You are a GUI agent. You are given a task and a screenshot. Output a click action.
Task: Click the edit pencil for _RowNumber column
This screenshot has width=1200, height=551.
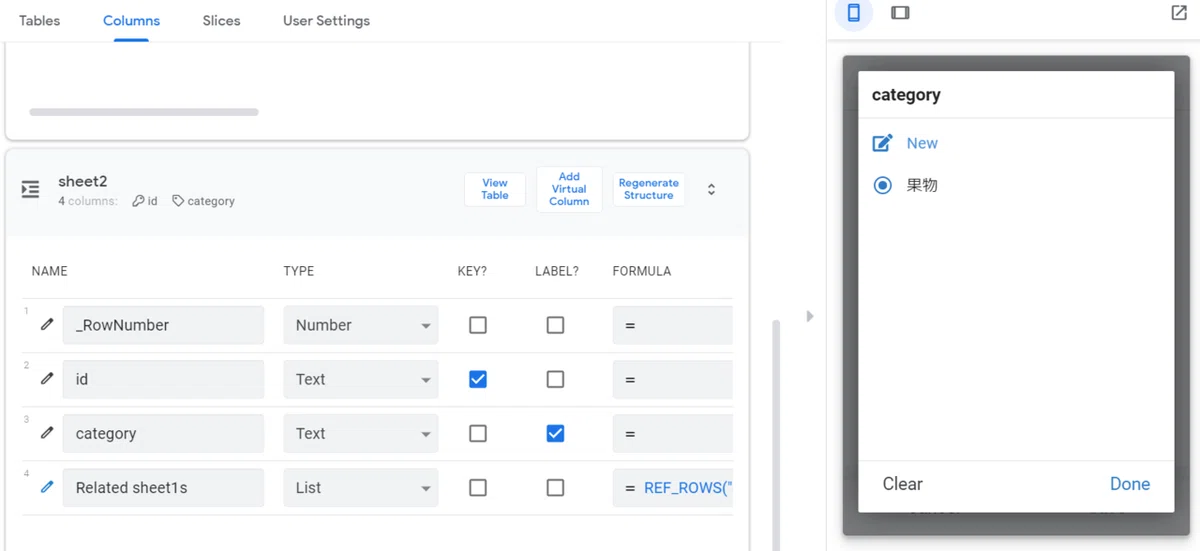pyautogui.click(x=47, y=325)
